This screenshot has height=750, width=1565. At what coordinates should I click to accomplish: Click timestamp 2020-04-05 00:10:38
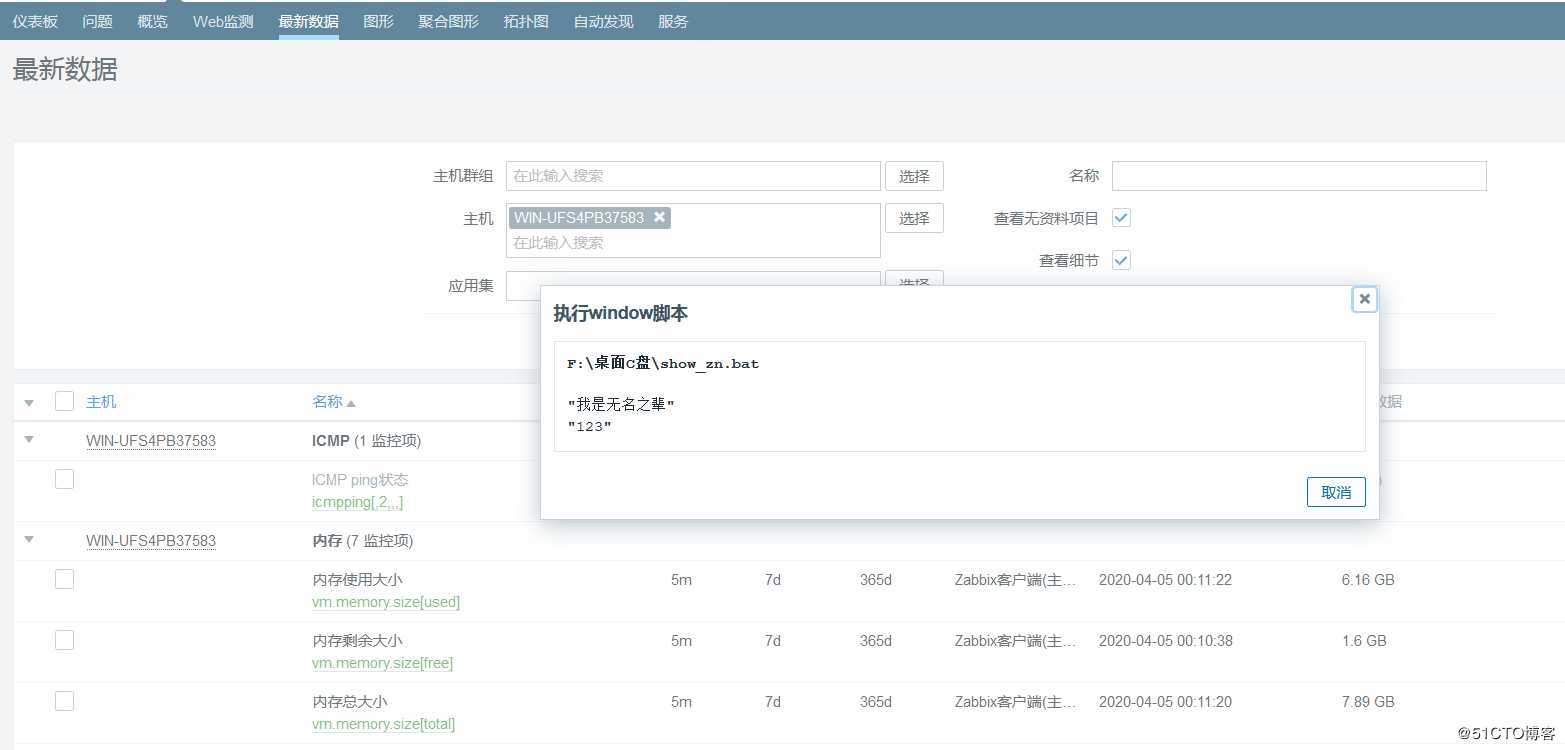pos(1165,641)
